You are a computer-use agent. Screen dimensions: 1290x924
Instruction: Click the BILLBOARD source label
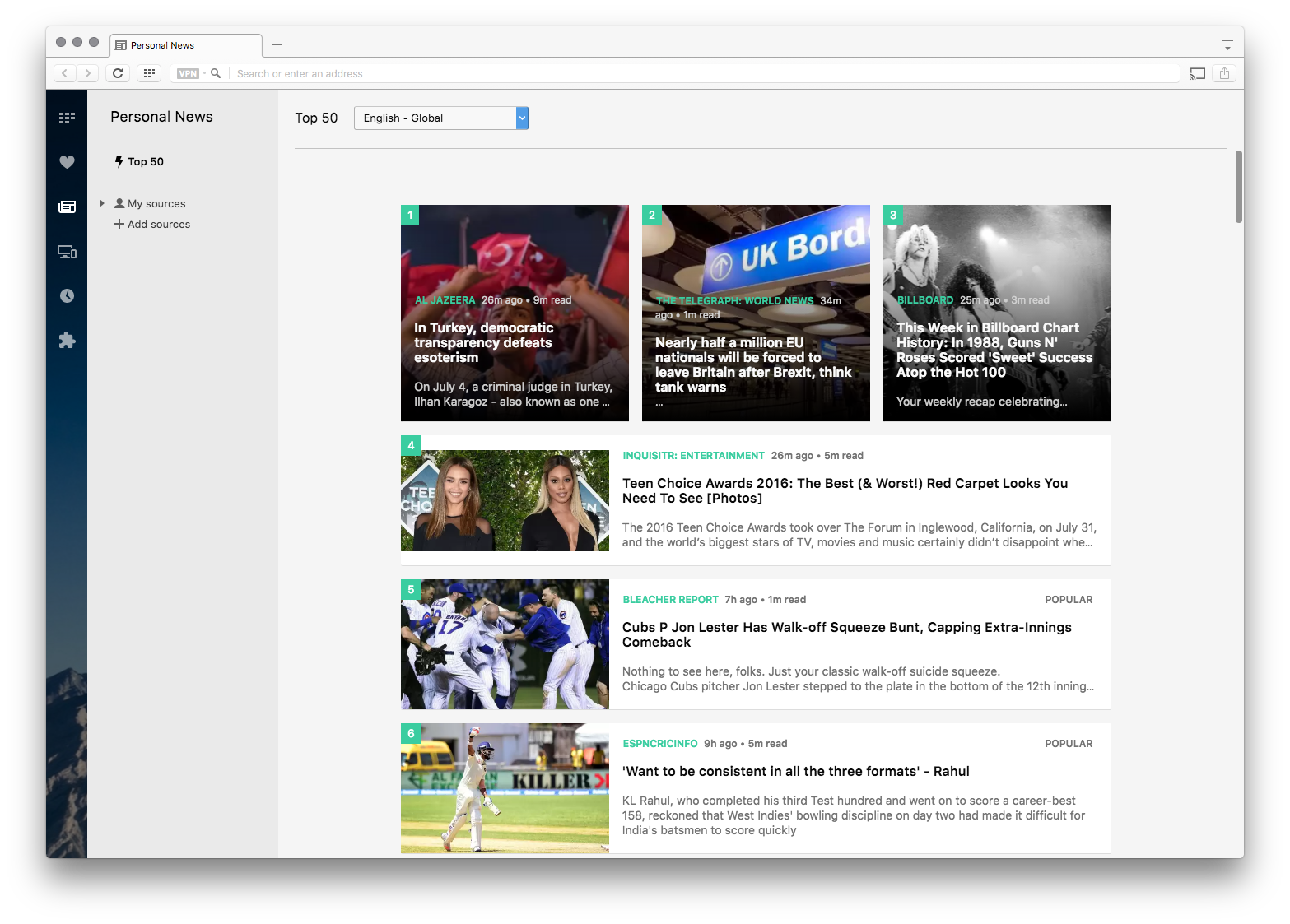click(925, 300)
